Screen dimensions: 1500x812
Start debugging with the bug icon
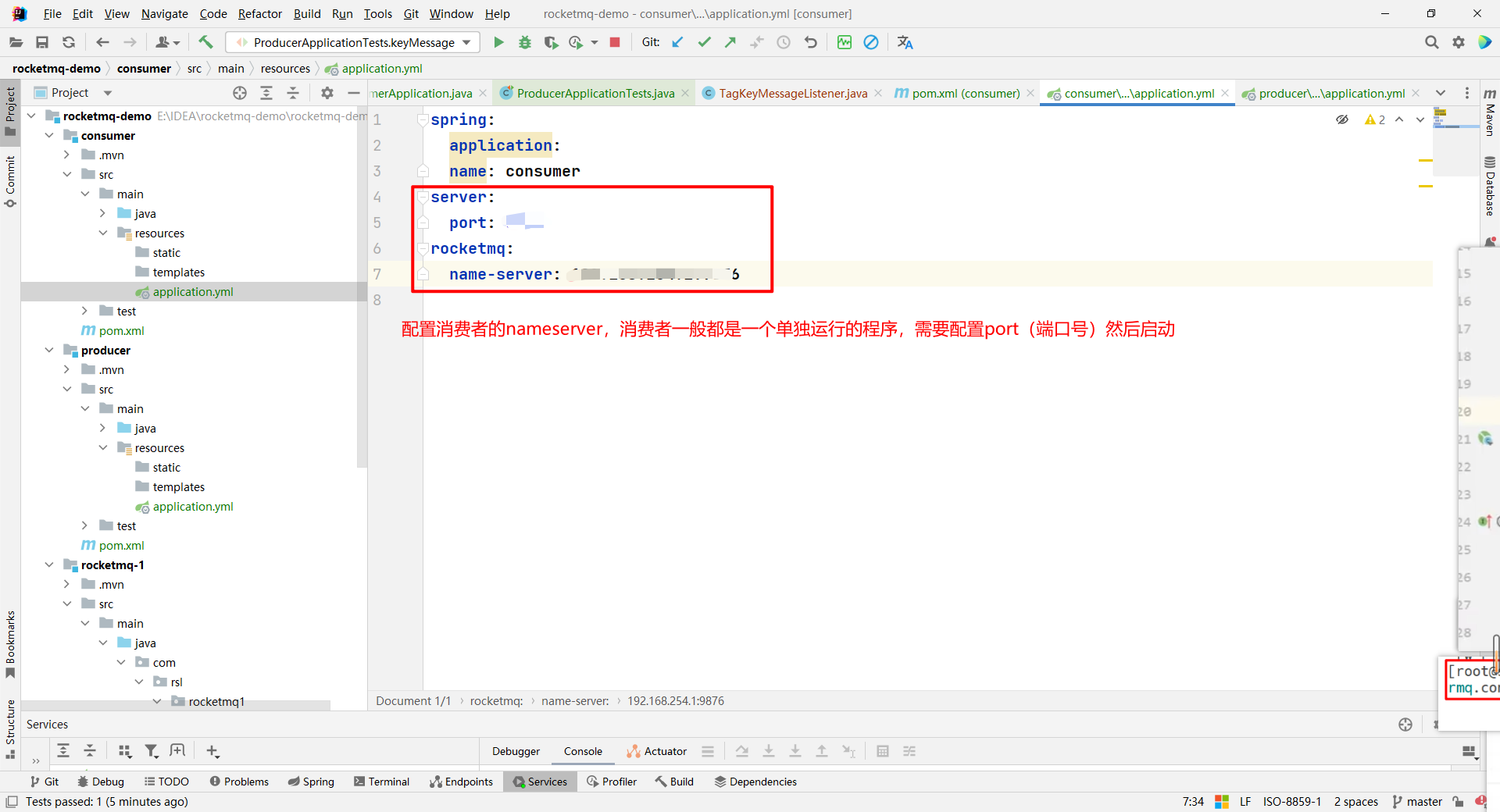tap(525, 42)
